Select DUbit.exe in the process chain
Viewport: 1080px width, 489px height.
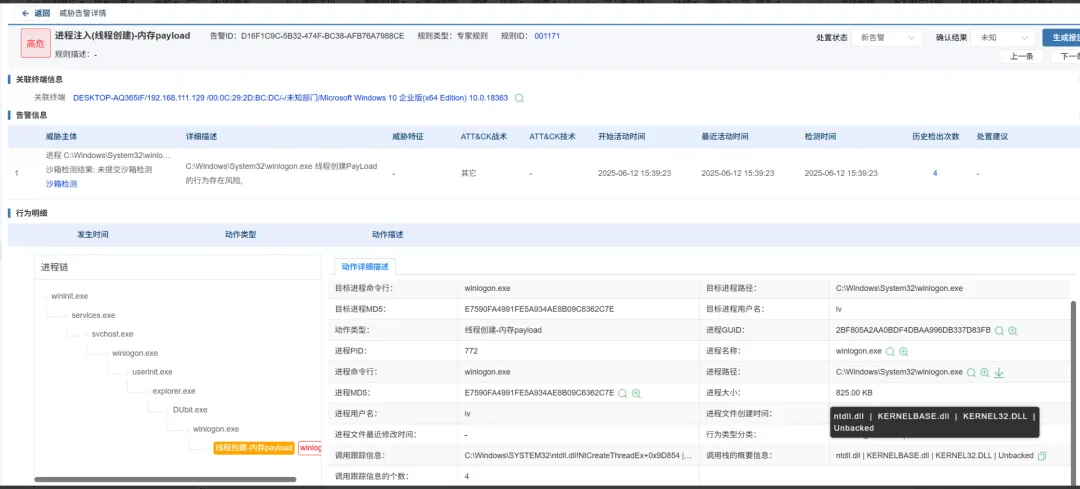coord(190,409)
